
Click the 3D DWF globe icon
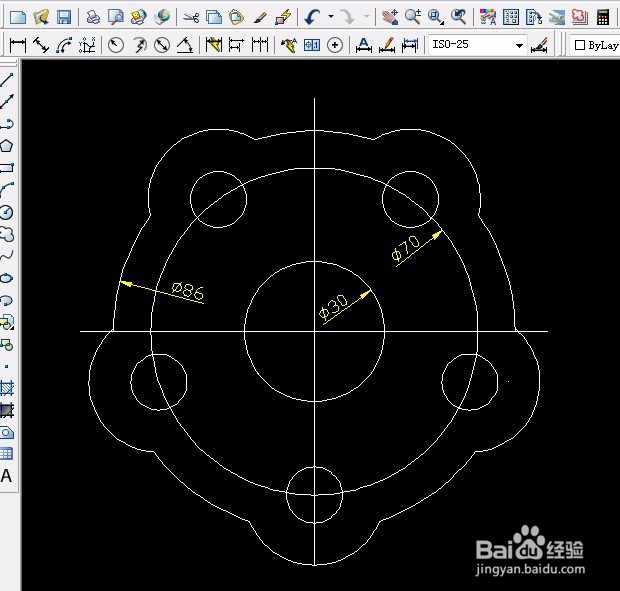162,17
